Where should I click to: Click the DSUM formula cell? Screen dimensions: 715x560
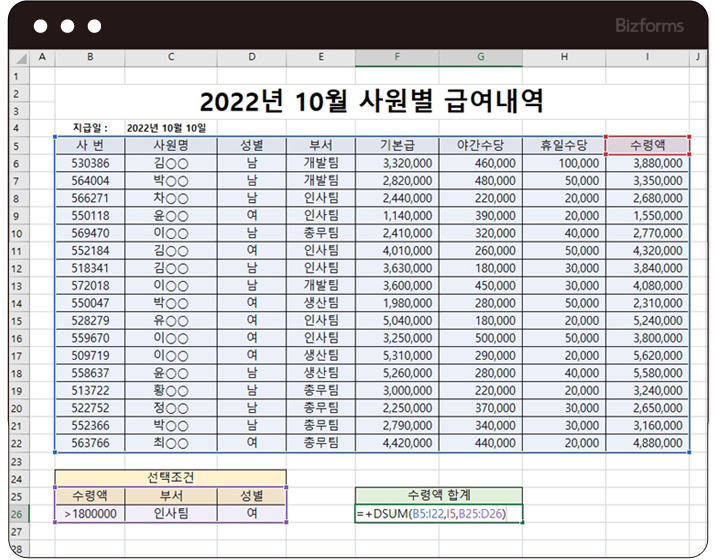click(x=438, y=513)
